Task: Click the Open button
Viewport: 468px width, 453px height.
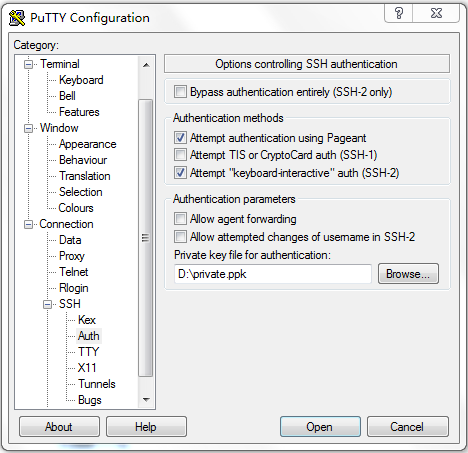Action: (x=320, y=426)
